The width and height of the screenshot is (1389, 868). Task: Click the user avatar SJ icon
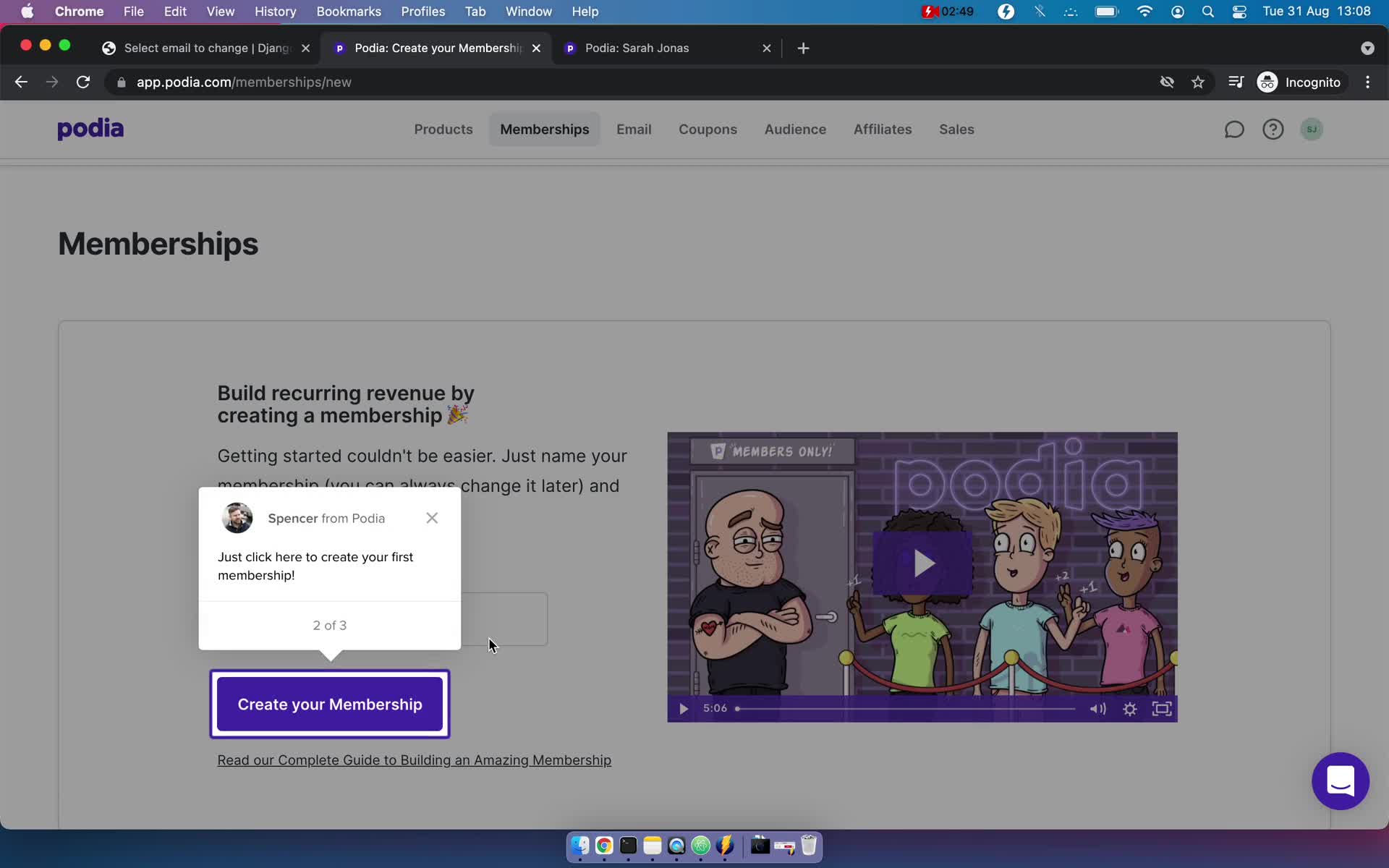pyautogui.click(x=1312, y=129)
